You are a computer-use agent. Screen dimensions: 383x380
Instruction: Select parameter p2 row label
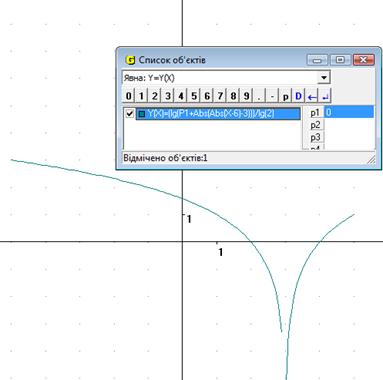pos(315,125)
